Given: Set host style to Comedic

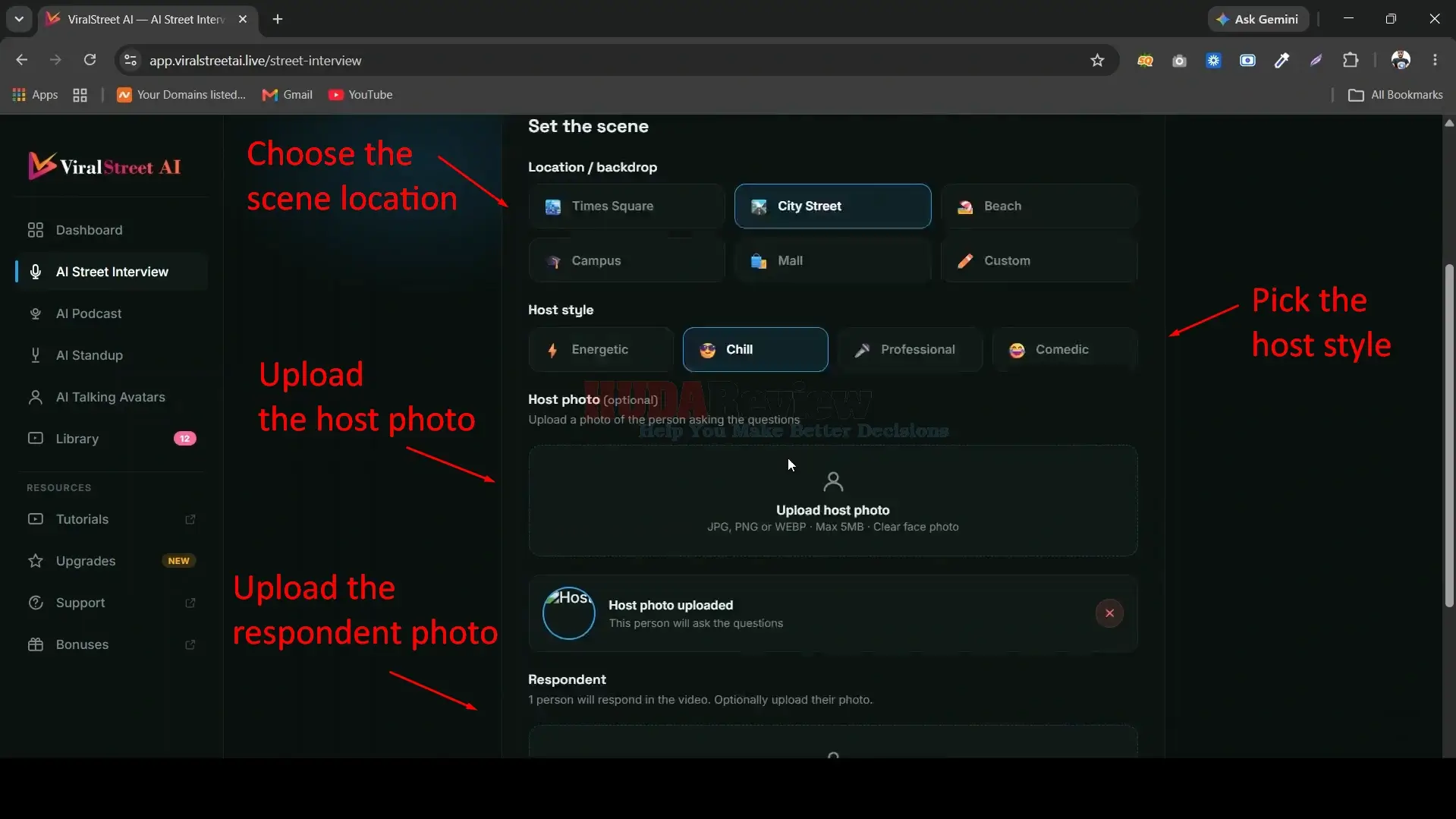Looking at the screenshot, I should pyautogui.click(x=1064, y=349).
